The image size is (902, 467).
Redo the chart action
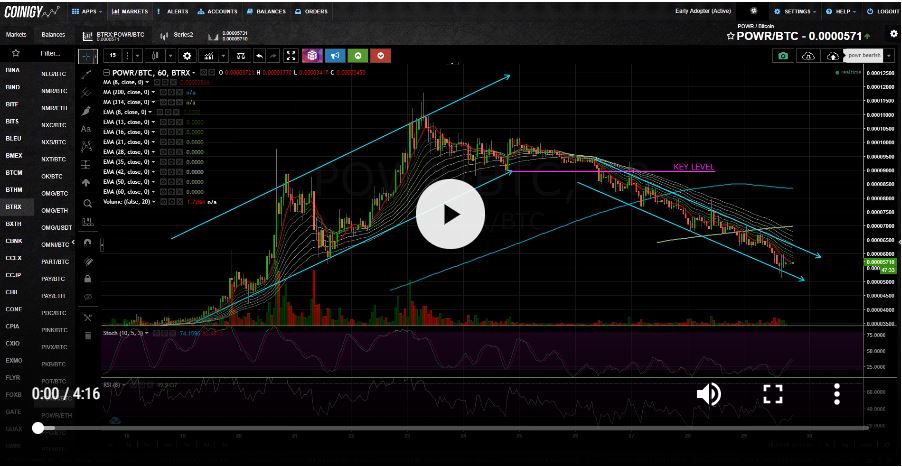(273, 56)
